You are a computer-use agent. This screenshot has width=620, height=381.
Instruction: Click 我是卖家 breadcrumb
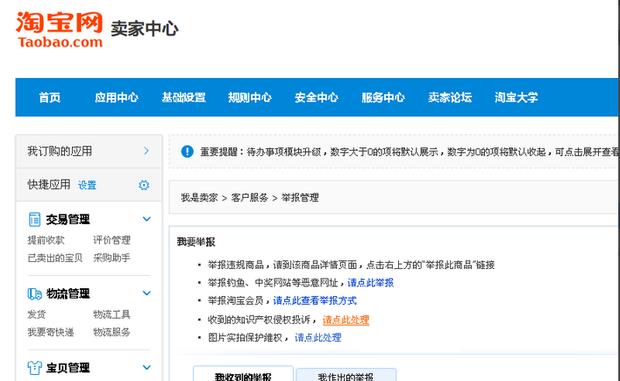[x=199, y=198]
